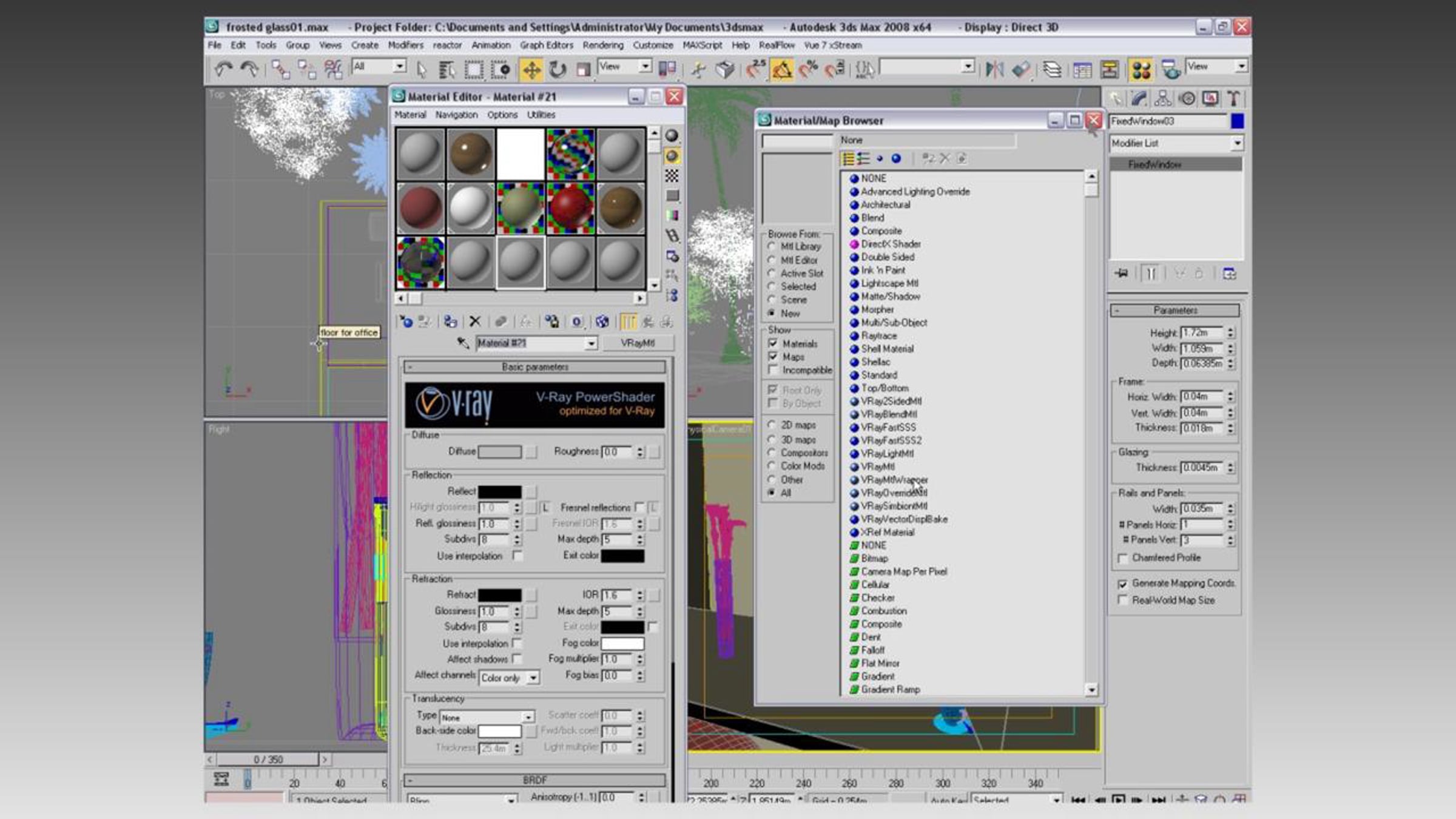Activate the Select and Move tool

click(x=531, y=70)
